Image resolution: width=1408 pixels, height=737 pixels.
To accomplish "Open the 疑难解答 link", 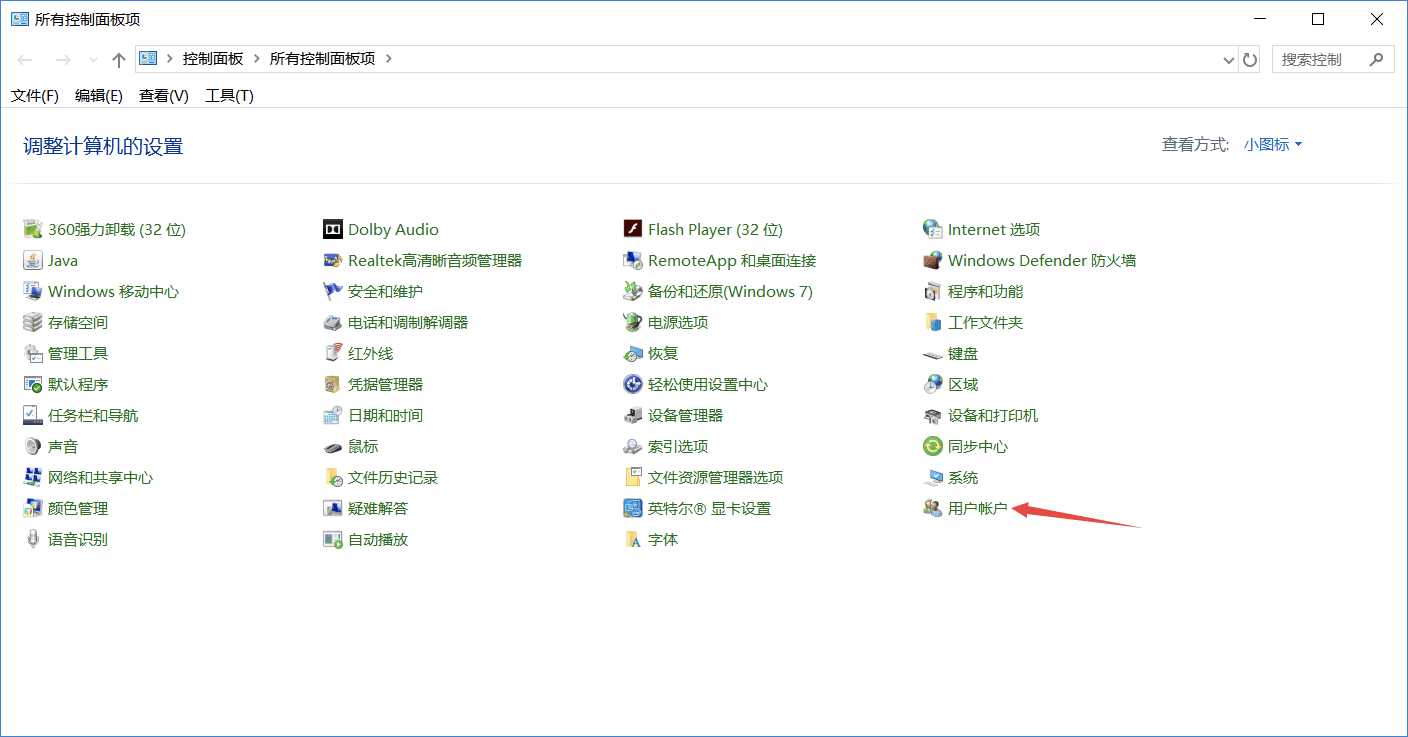I will [378, 508].
